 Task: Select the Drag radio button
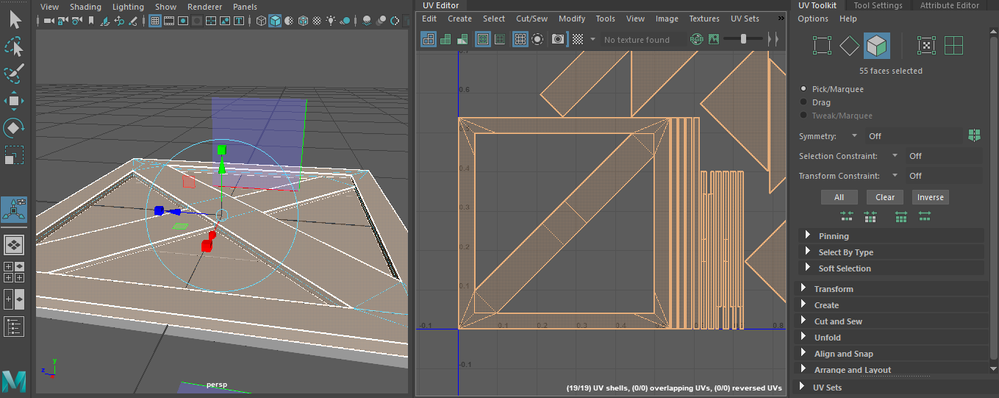coord(804,103)
